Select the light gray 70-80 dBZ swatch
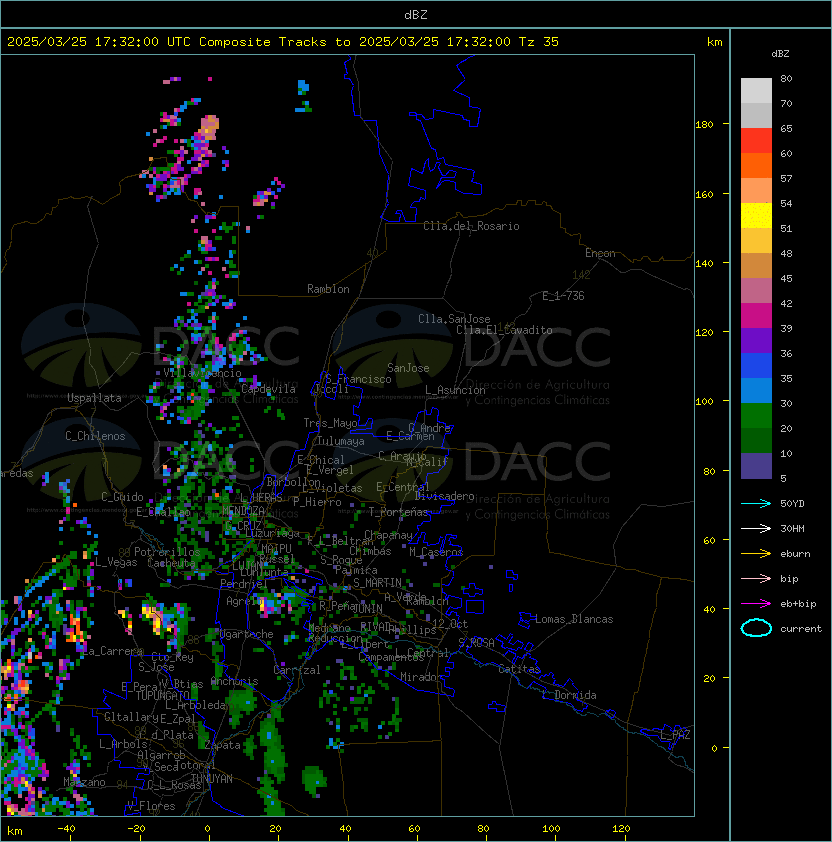 point(756,91)
